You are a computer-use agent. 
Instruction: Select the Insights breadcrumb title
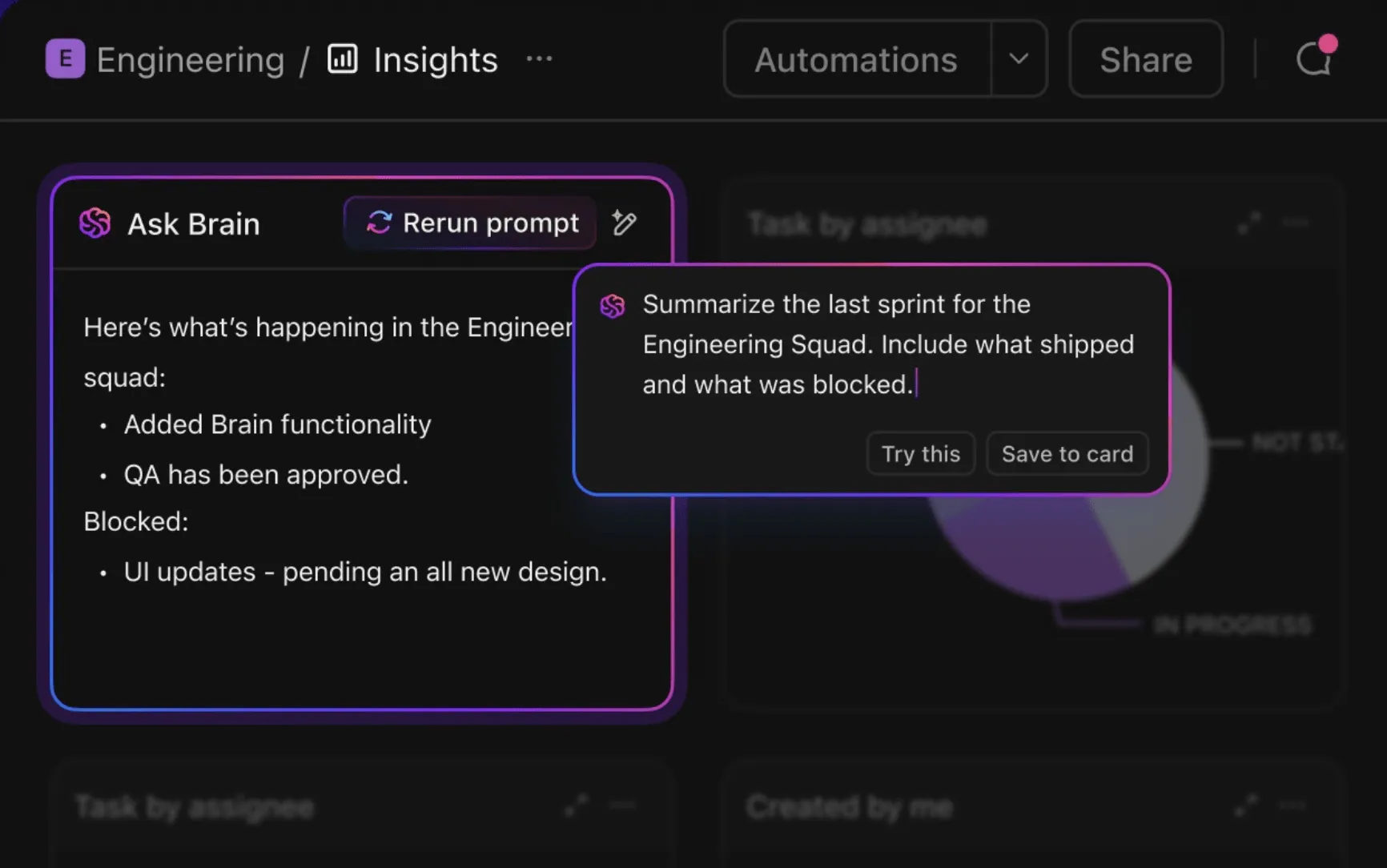coord(436,59)
